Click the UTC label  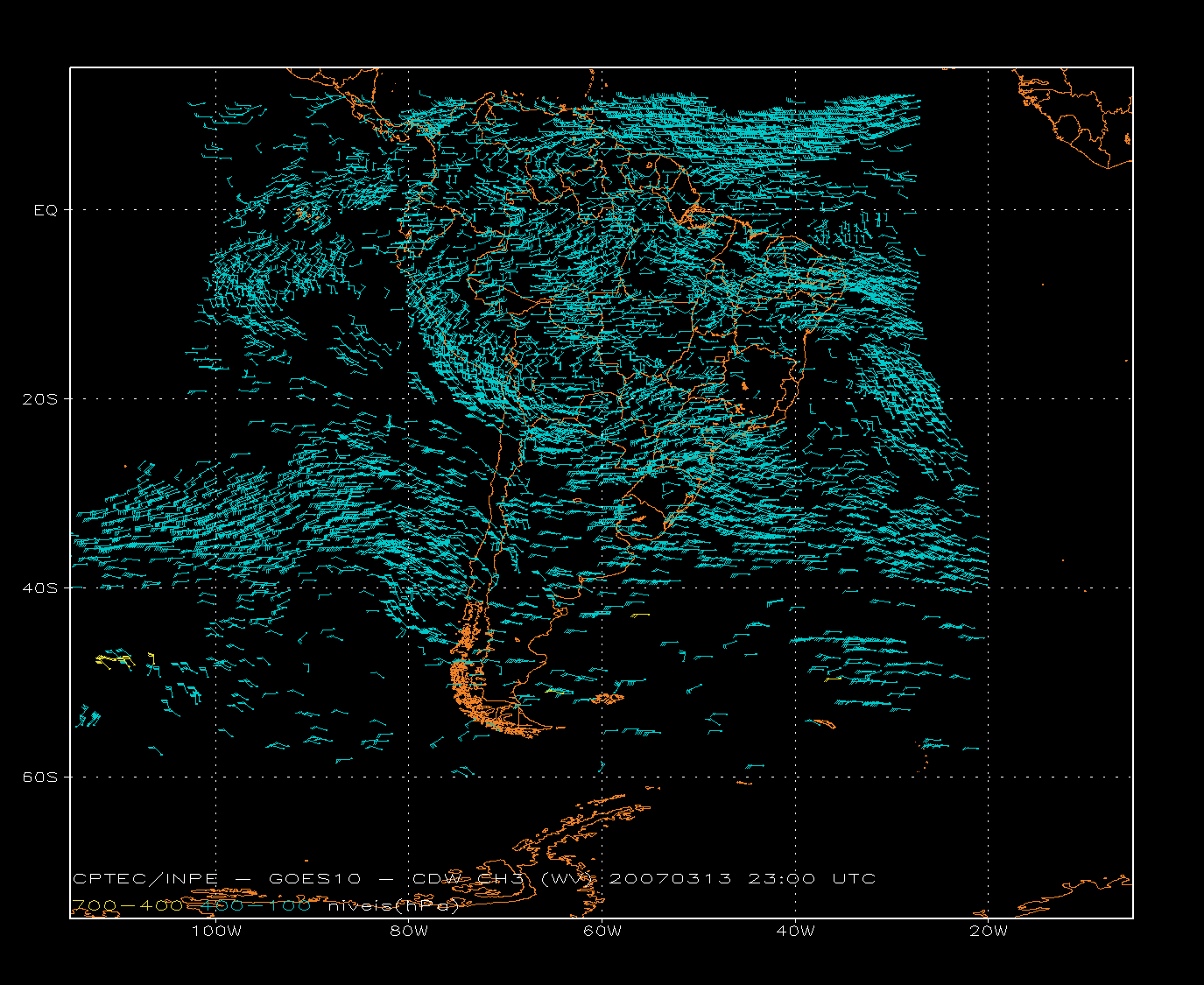tap(854, 878)
